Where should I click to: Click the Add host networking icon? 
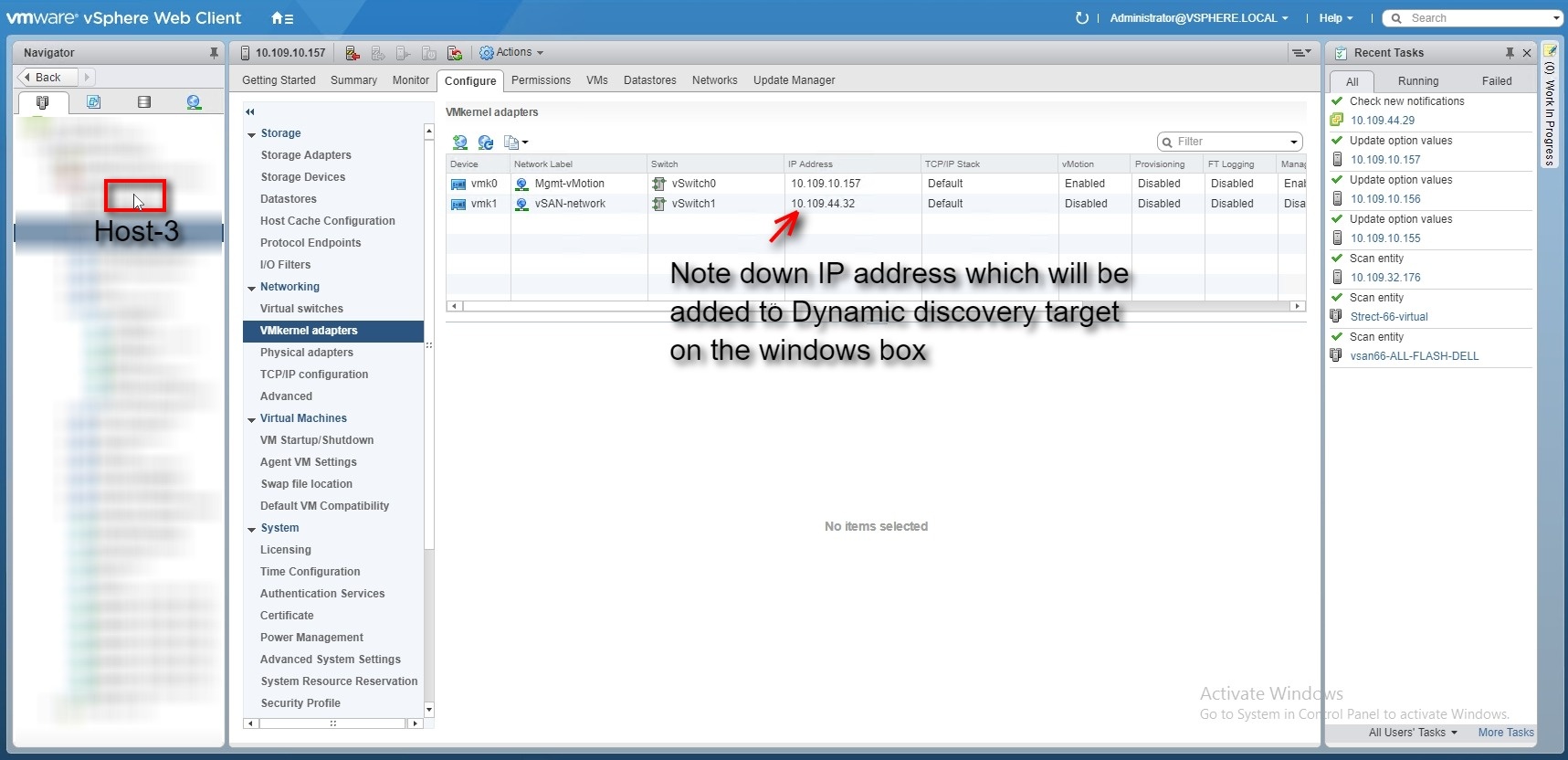[460, 142]
